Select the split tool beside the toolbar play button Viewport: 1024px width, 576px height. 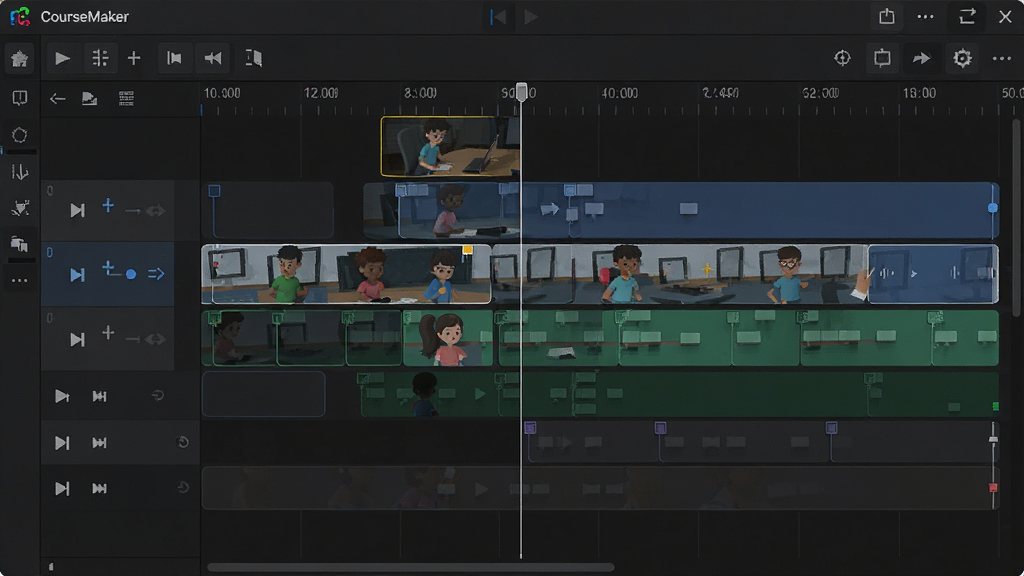click(100, 58)
